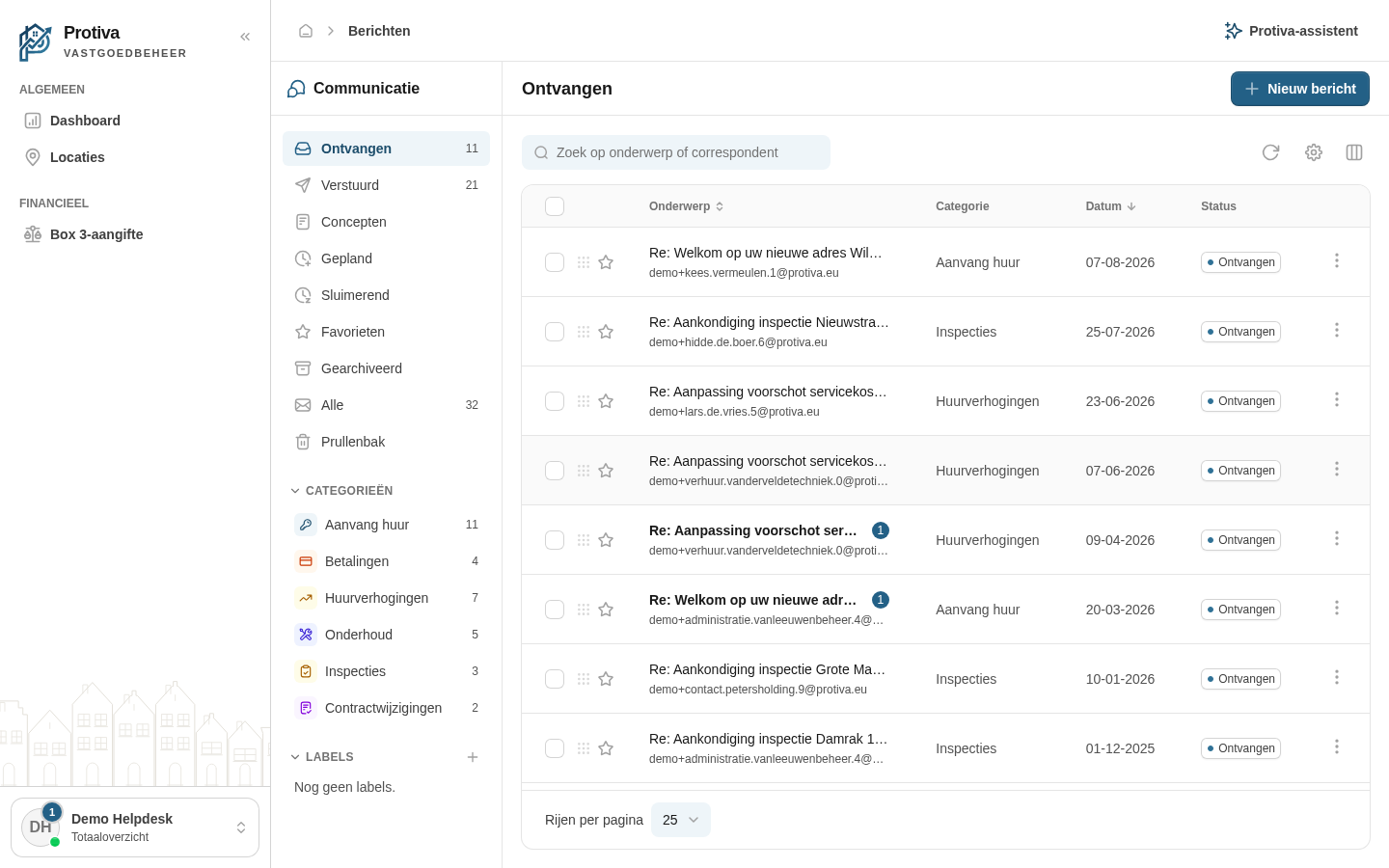Select all messages with header checkbox
Viewport: 1389px width, 868px height.
(555, 206)
